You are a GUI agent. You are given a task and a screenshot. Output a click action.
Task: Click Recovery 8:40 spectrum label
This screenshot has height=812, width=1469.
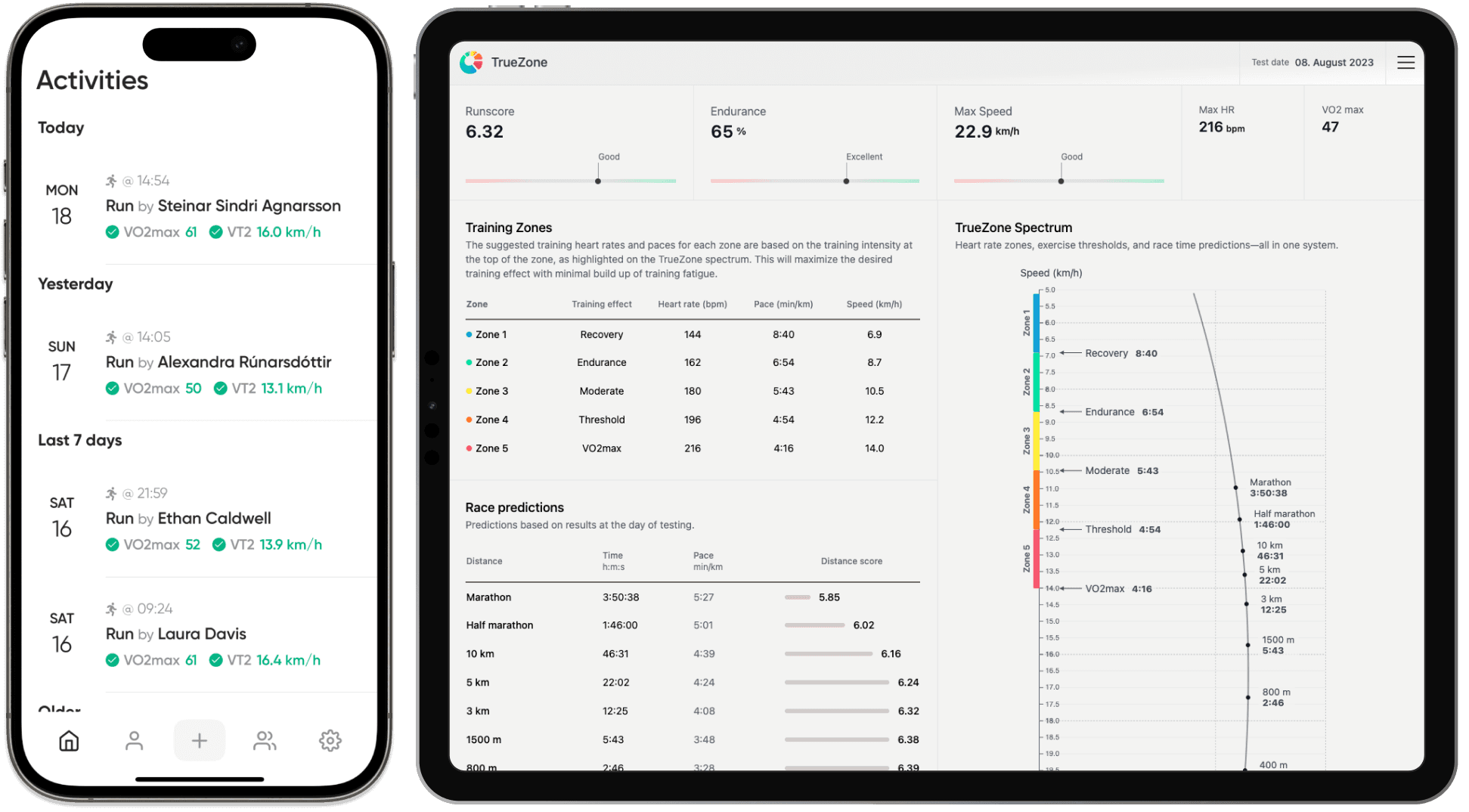point(1121,354)
